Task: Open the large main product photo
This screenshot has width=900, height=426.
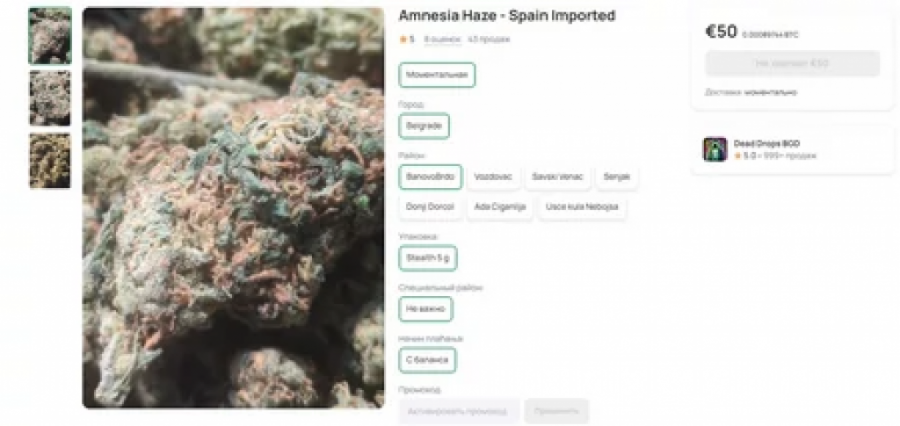Action: [x=233, y=208]
